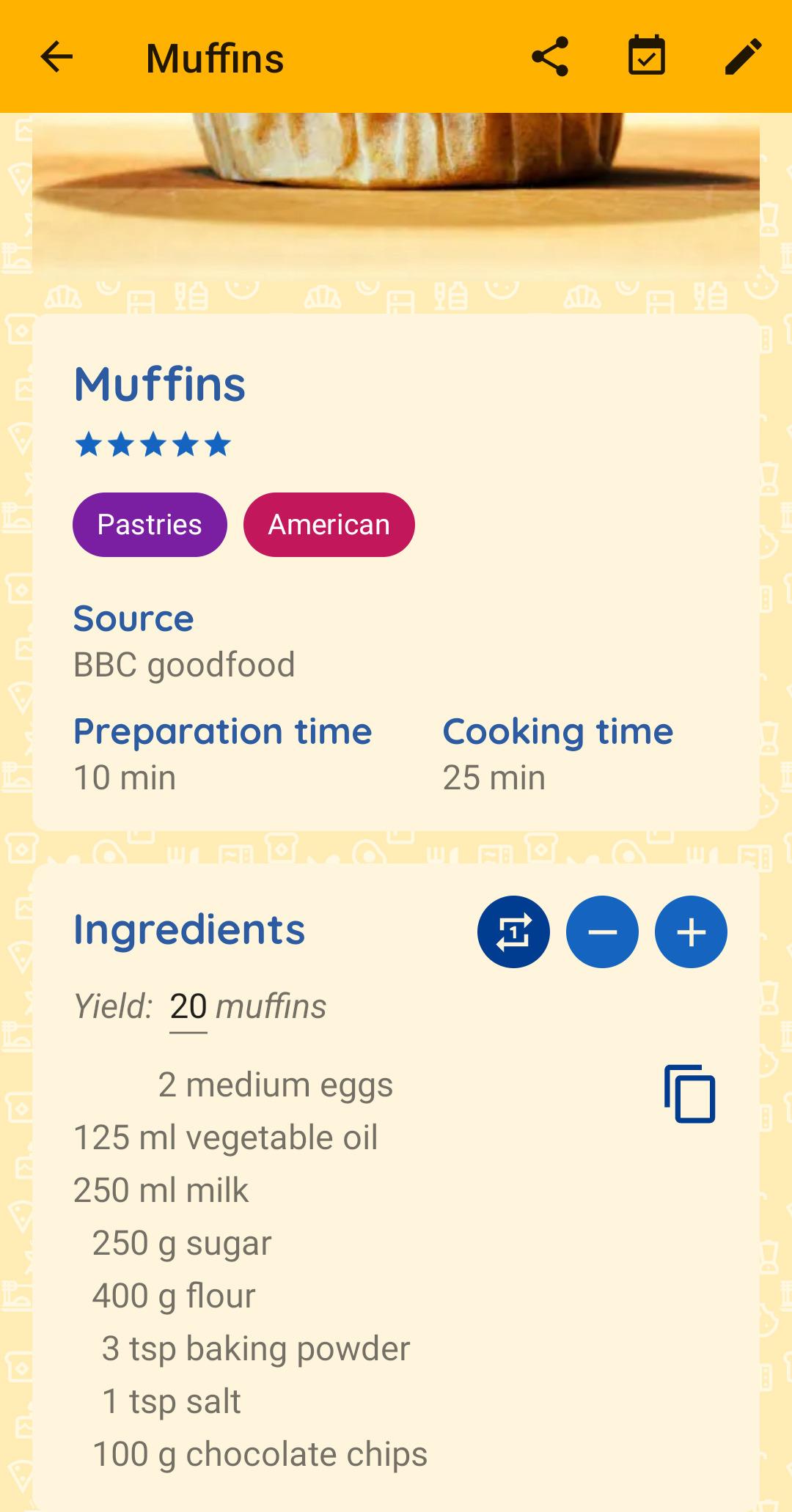
Task: Open the American cuisine tag
Action: tap(329, 525)
